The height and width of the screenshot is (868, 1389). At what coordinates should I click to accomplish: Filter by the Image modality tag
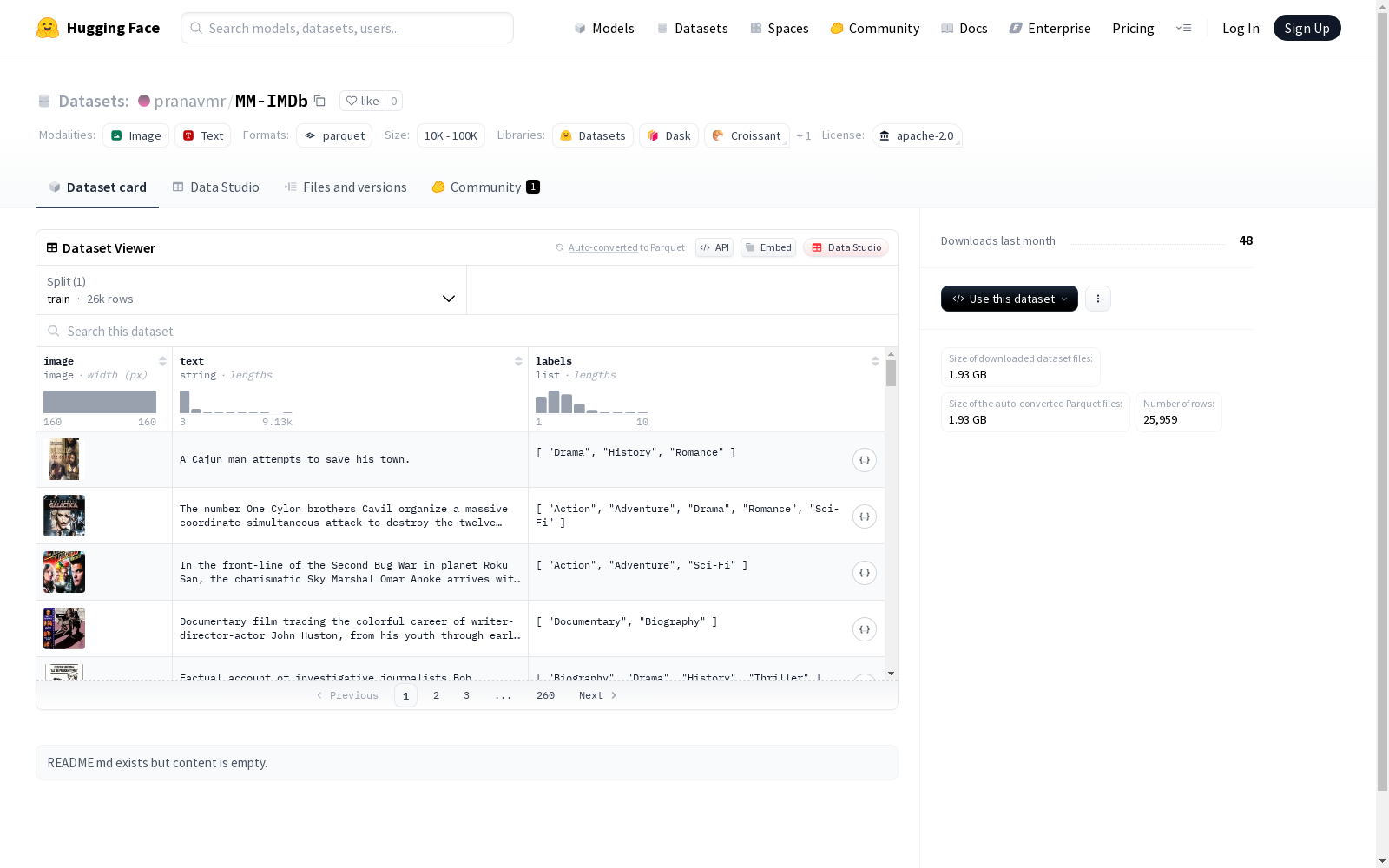135,135
